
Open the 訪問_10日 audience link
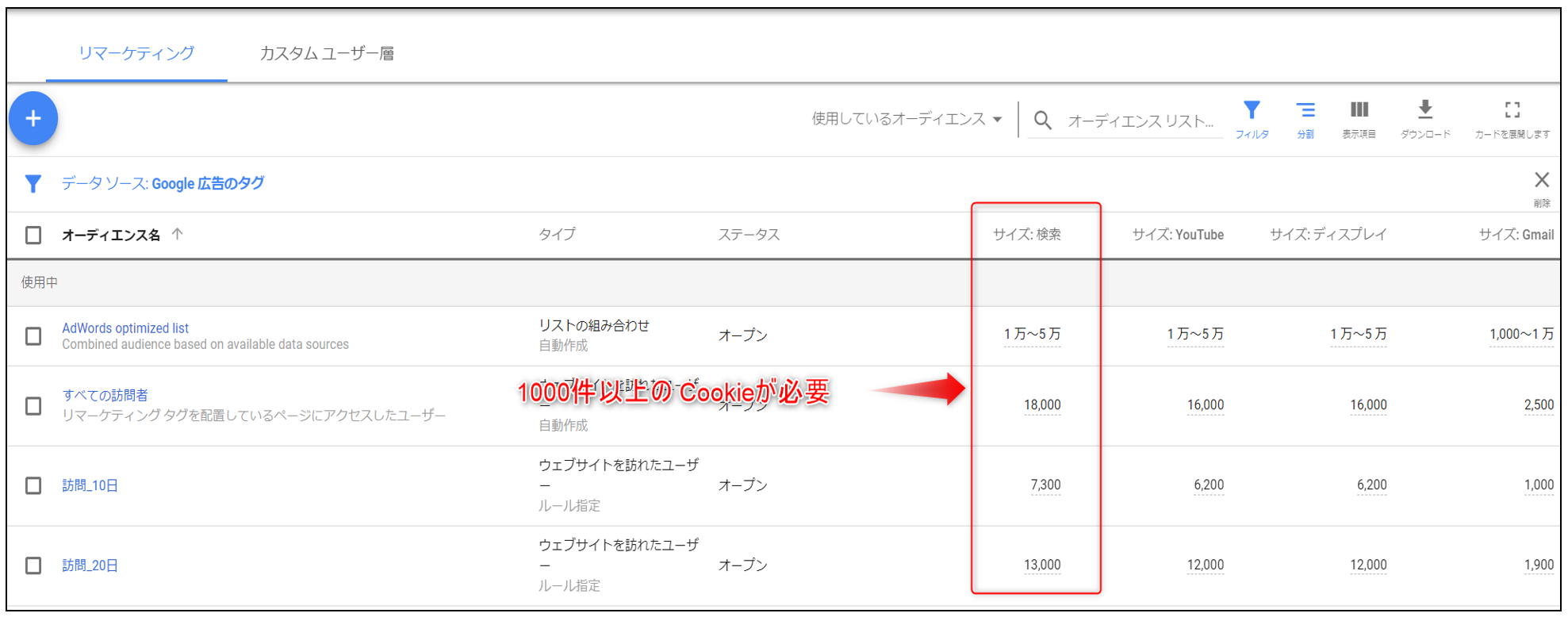tap(90, 485)
